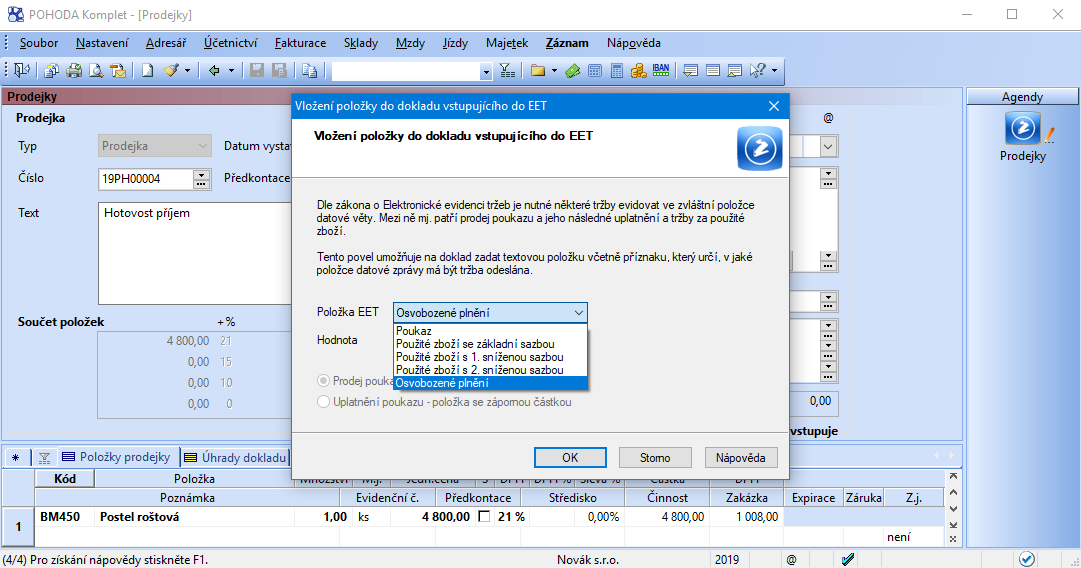
Task: Click the middle note panel icon in toolbar
Action: (713, 70)
